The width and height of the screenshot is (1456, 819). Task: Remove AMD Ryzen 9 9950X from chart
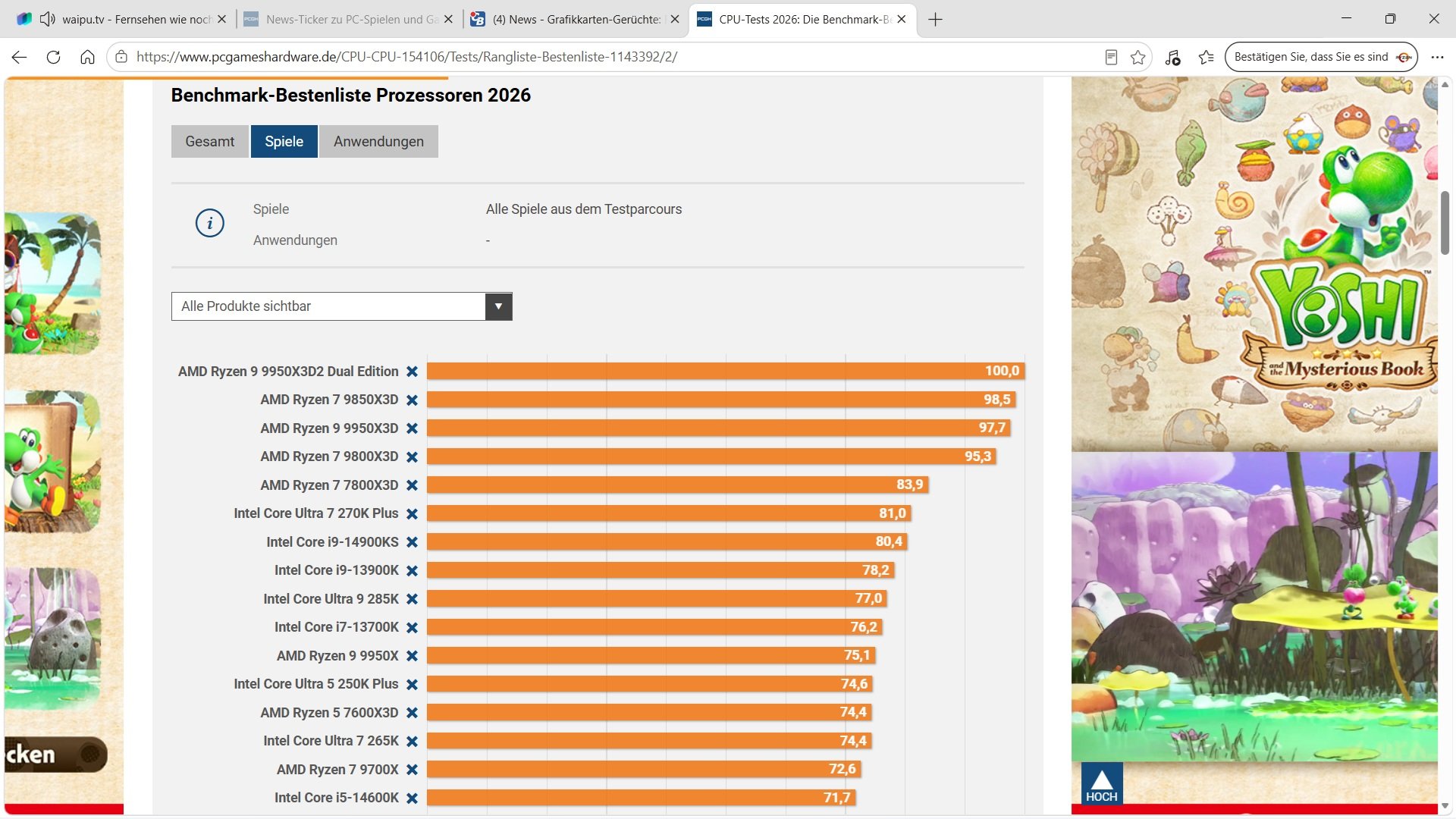(x=412, y=656)
